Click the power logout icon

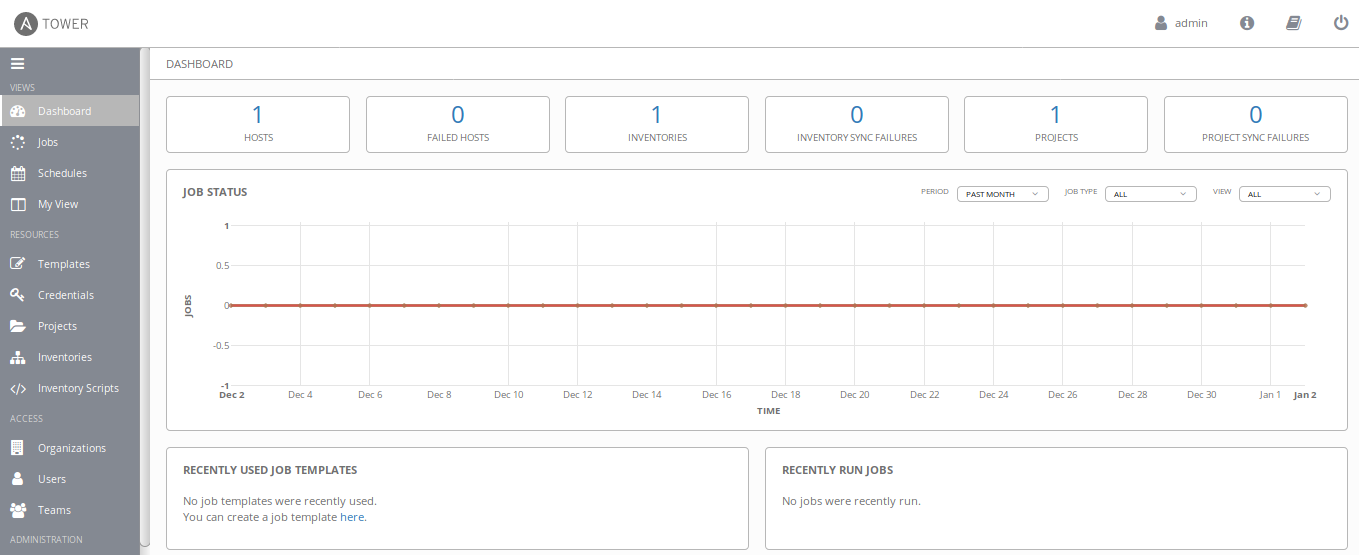(x=1341, y=23)
